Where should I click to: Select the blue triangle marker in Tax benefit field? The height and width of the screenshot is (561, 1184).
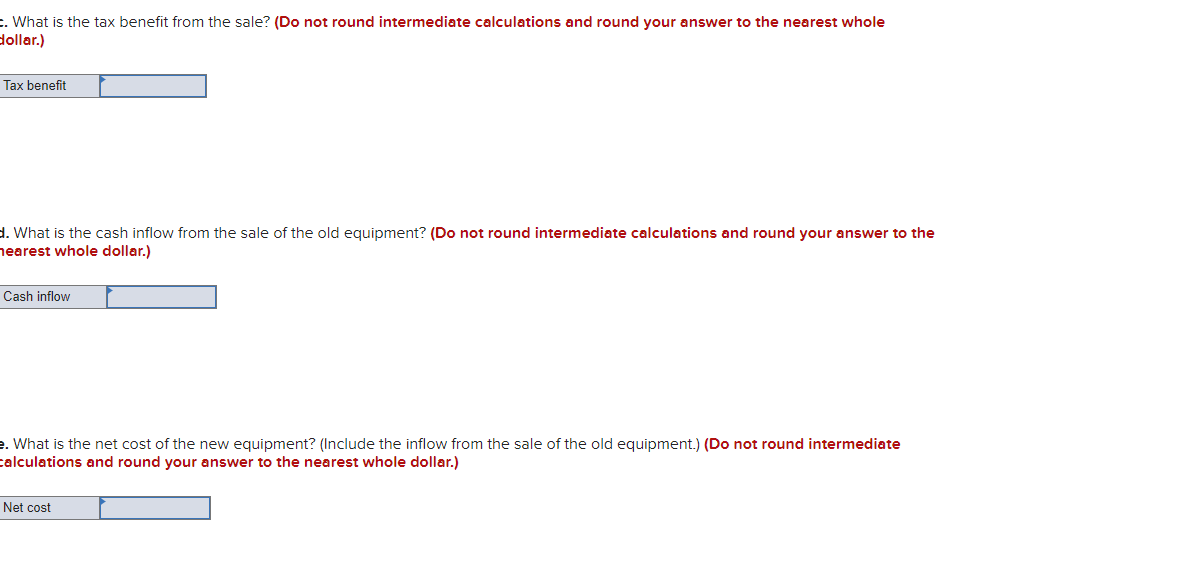(x=103, y=79)
